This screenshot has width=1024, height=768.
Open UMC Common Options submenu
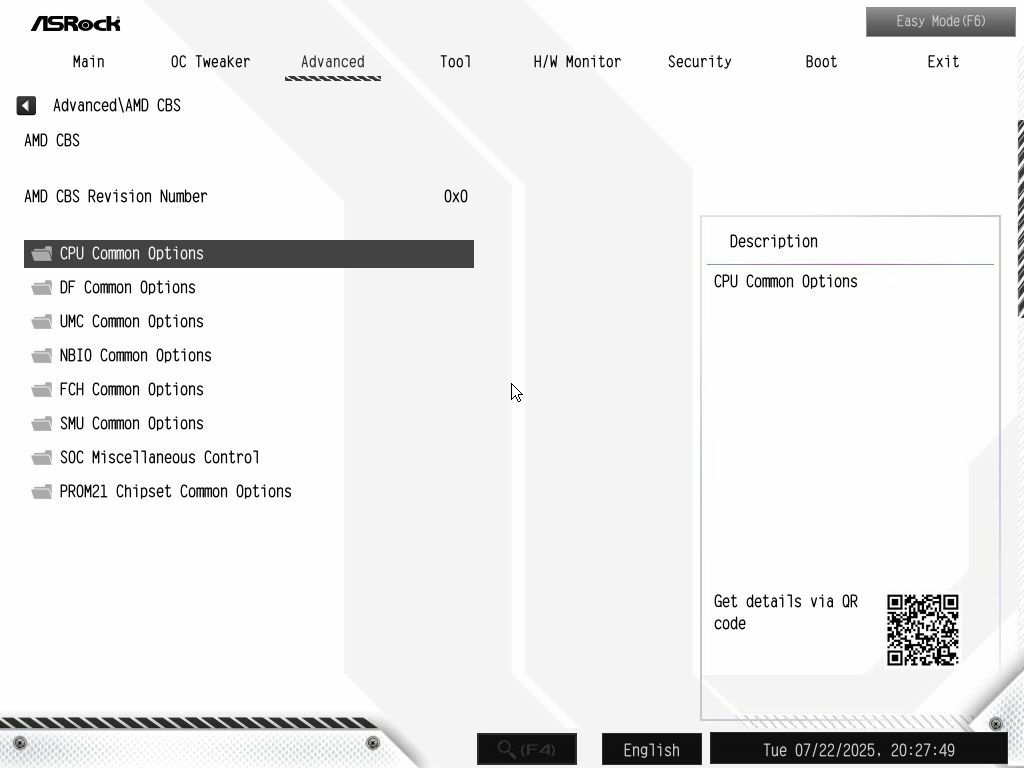click(x=249, y=321)
